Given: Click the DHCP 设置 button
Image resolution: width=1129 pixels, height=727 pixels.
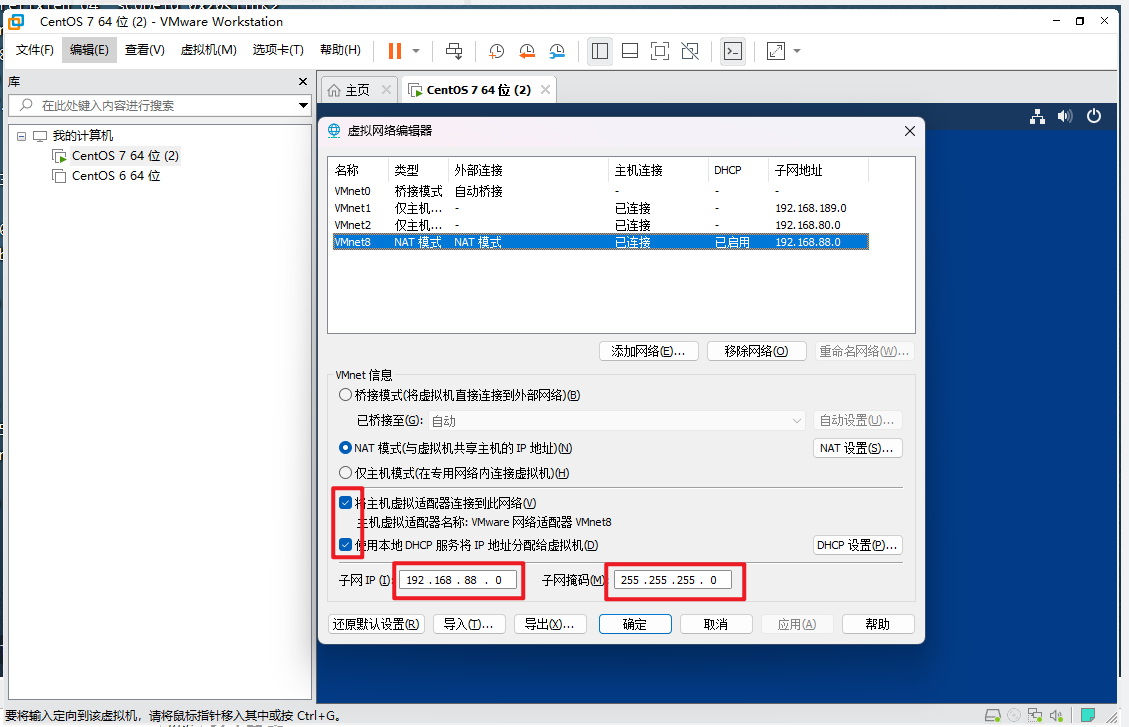Looking at the screenshot, I should click(x=857, y=544).
